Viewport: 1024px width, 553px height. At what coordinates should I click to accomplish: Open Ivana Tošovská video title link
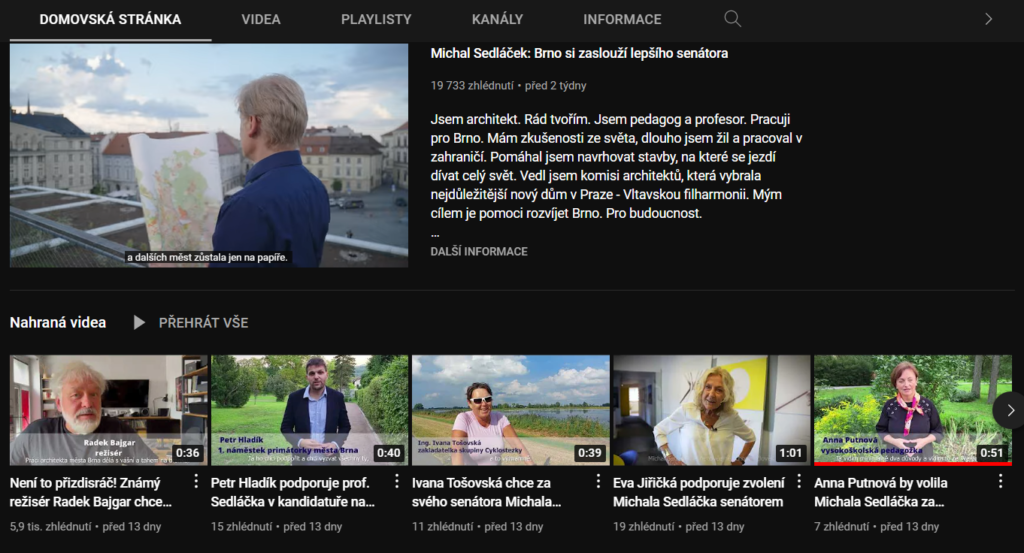tap(487, 492)
